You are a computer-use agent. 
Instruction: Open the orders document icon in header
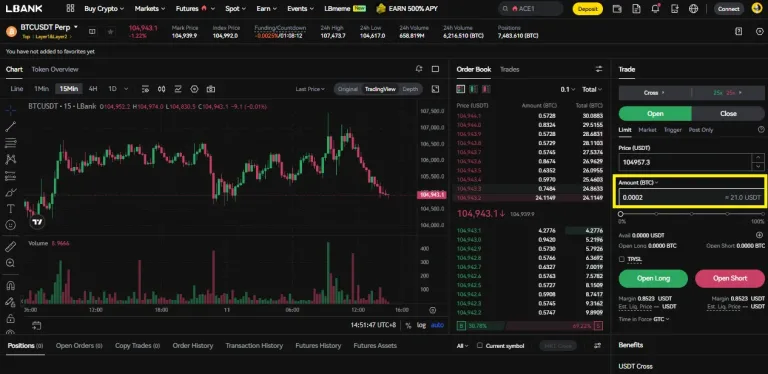click(636, 9)
